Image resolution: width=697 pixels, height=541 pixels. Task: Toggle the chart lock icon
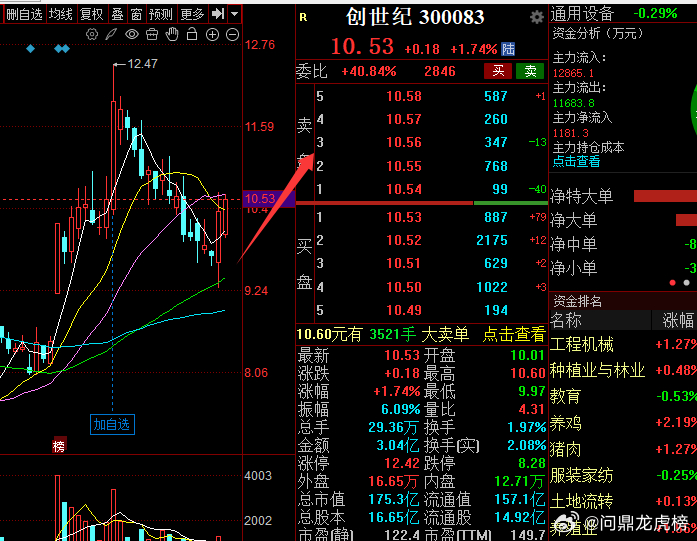(x=192, y=34)
